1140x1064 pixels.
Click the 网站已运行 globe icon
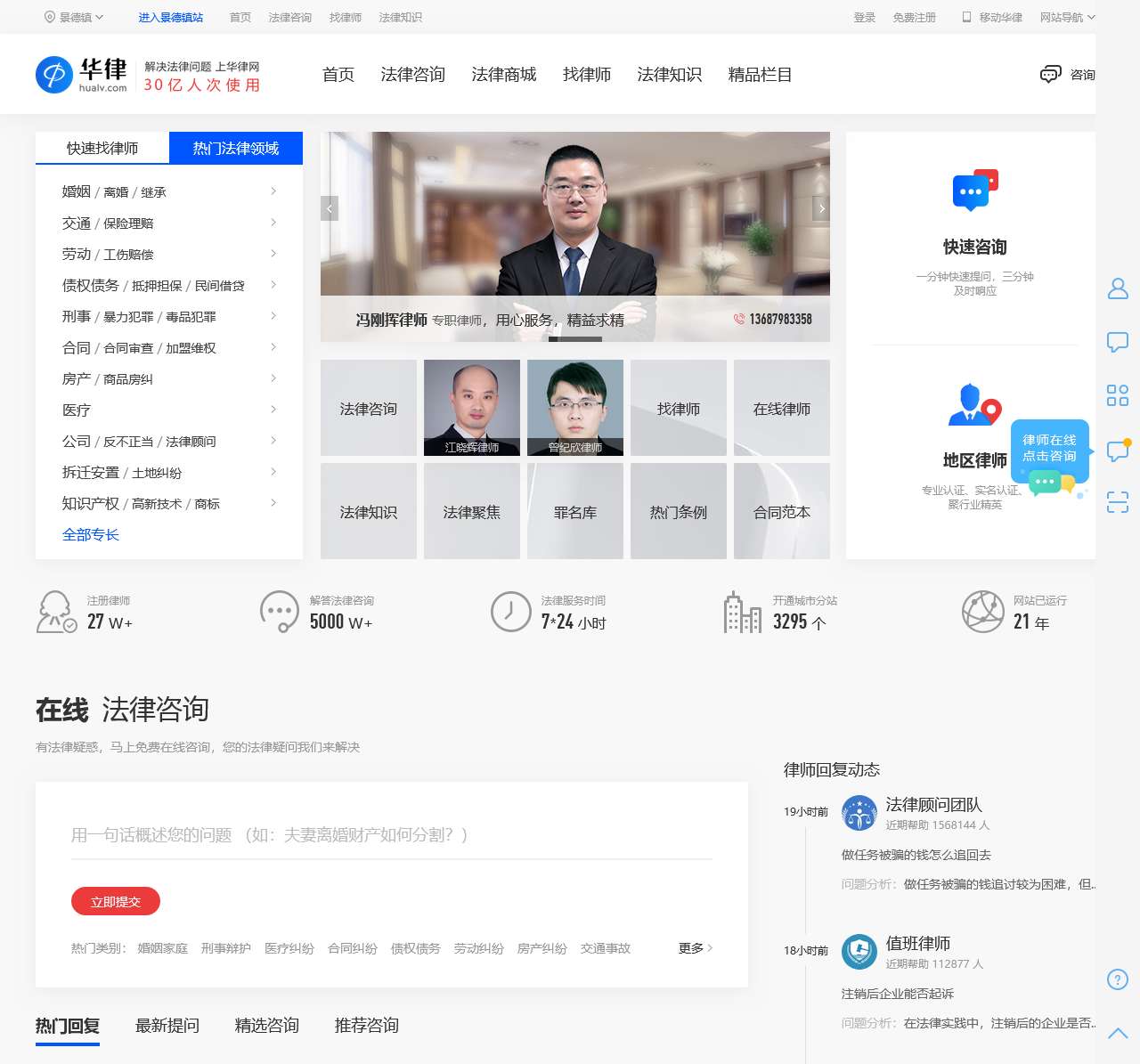click(983, 612)
